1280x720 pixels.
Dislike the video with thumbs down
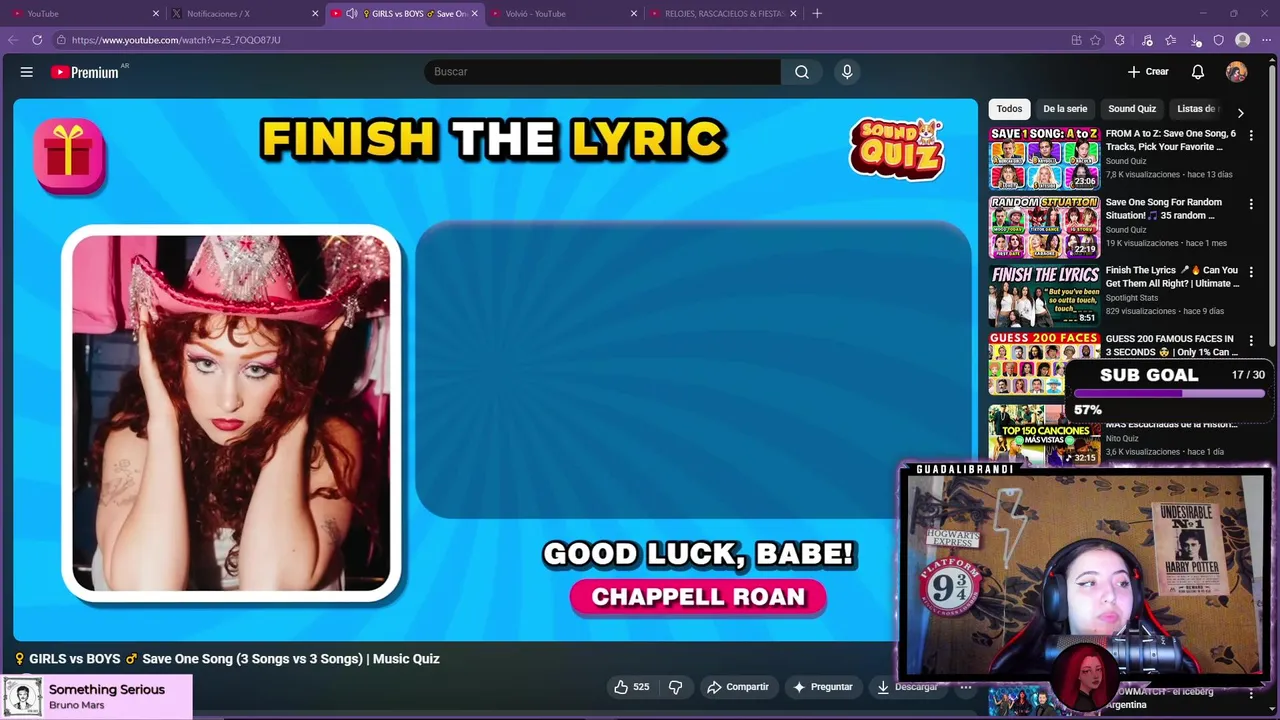click(675, 687)
